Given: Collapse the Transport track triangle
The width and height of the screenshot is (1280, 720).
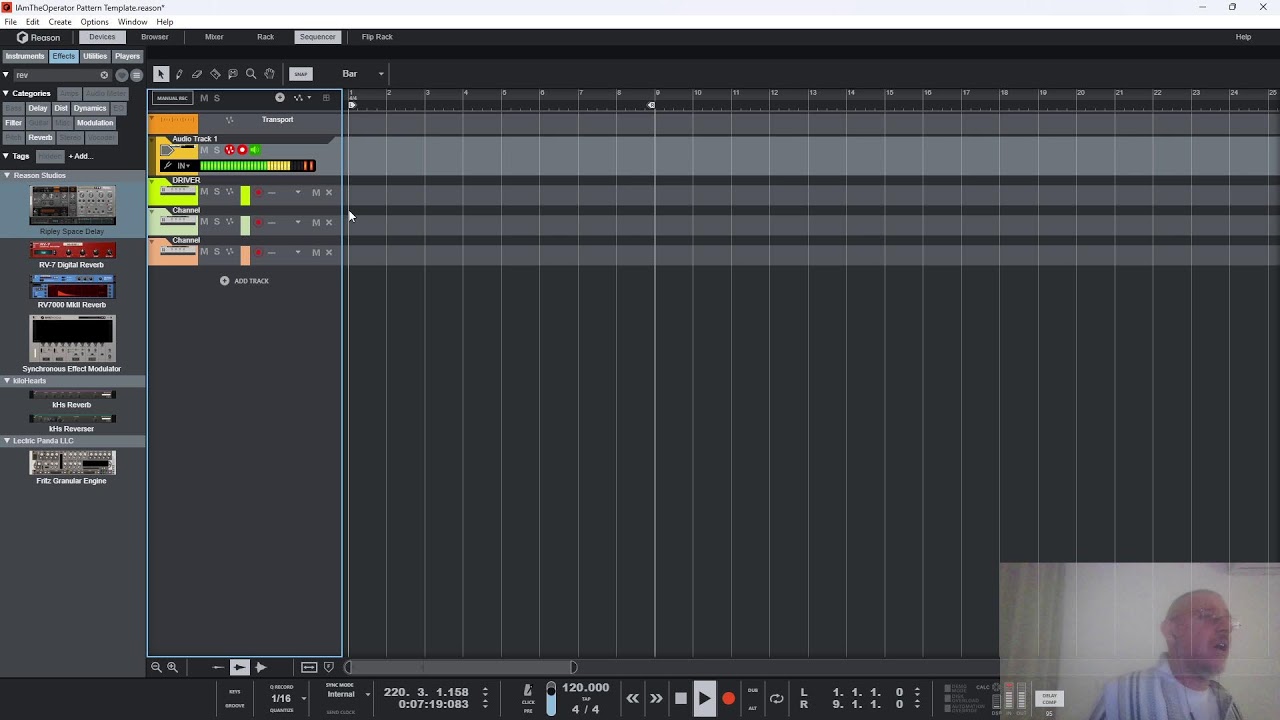Looking at the screenshot, I should (153, 120).
